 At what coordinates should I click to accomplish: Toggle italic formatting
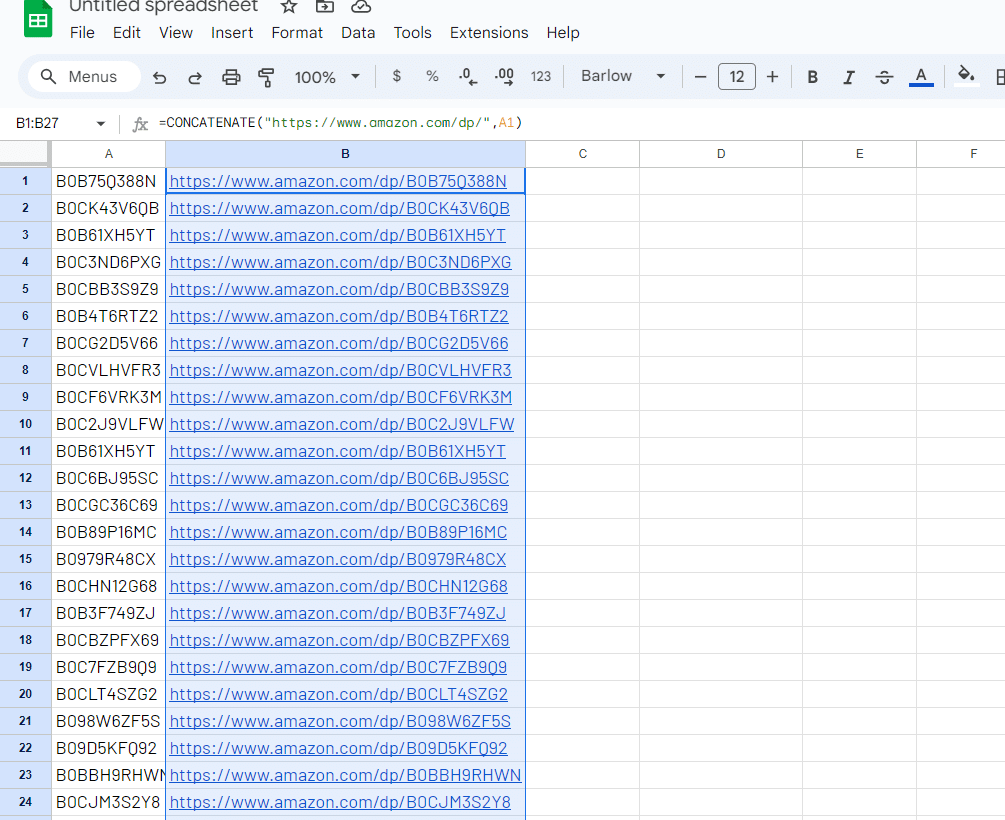click(x=849, y=77)
